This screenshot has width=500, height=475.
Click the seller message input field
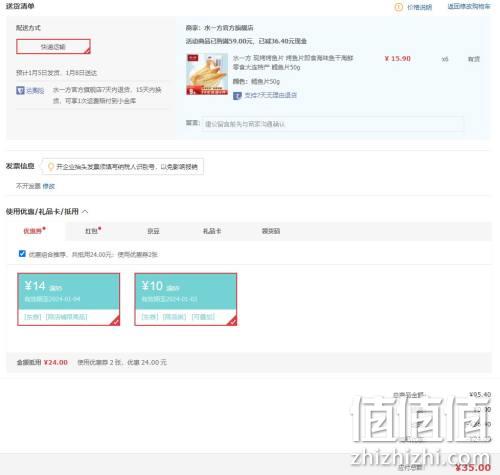[x=332, y=124]
